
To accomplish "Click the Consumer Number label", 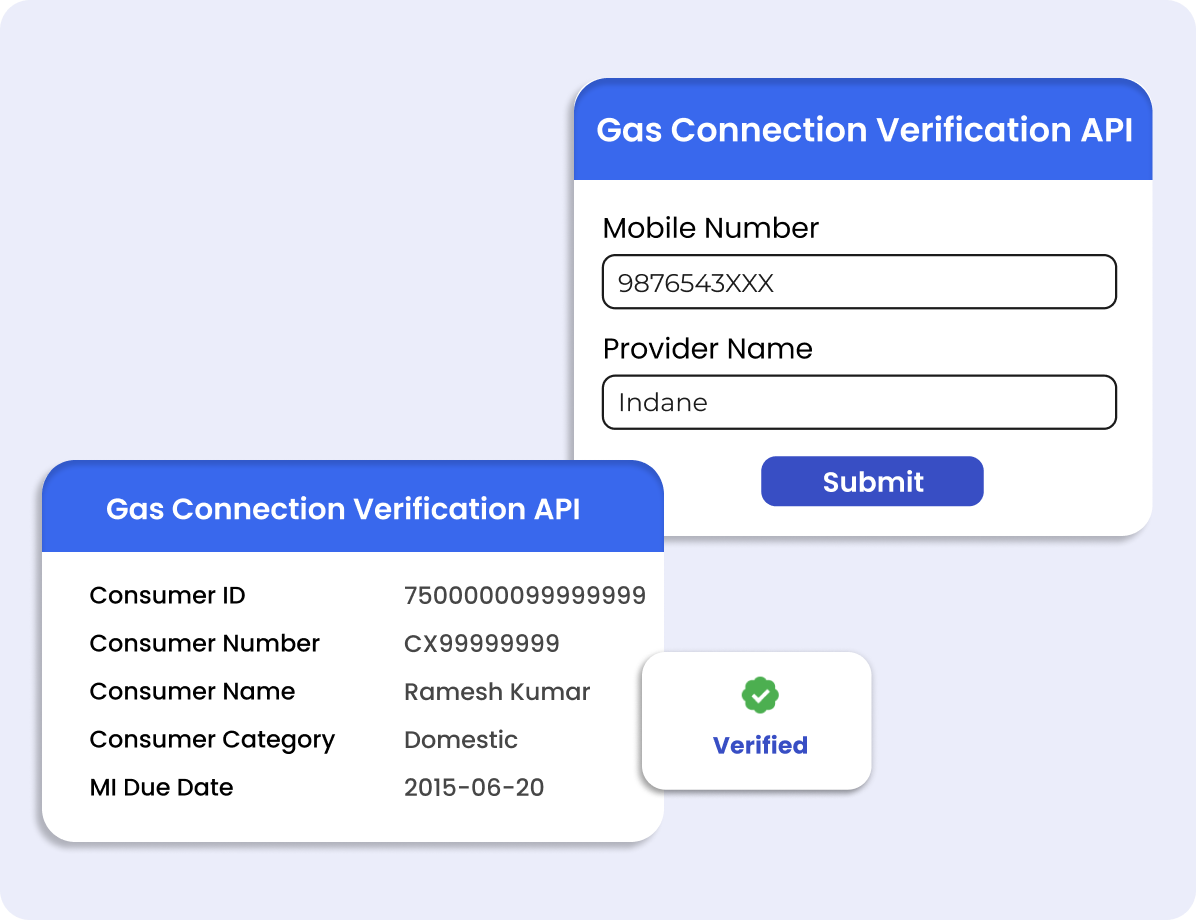I will click(204, 643).
